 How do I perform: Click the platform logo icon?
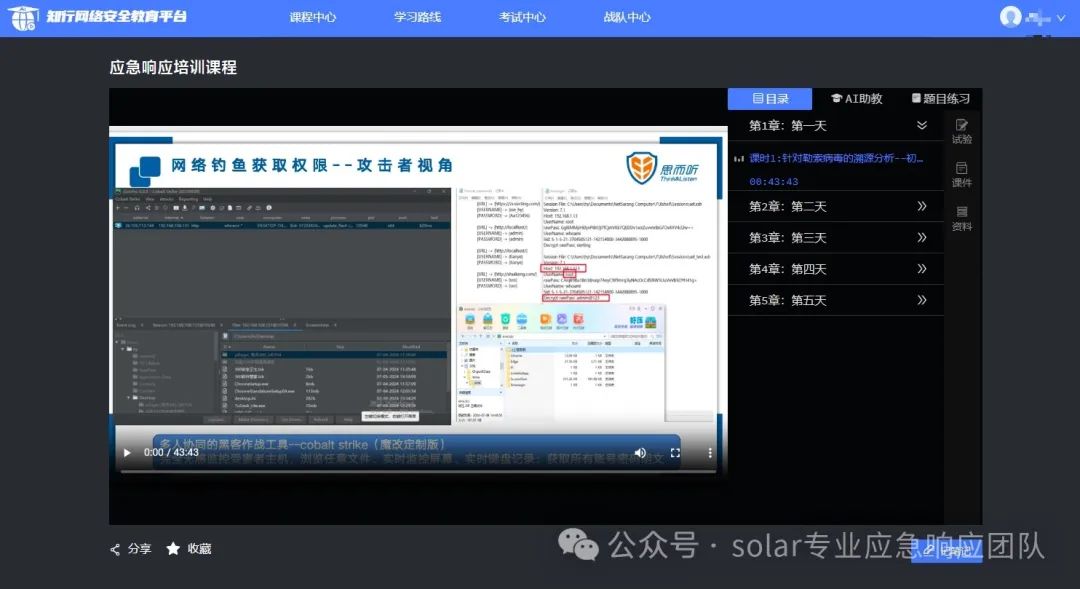point(23,17)
